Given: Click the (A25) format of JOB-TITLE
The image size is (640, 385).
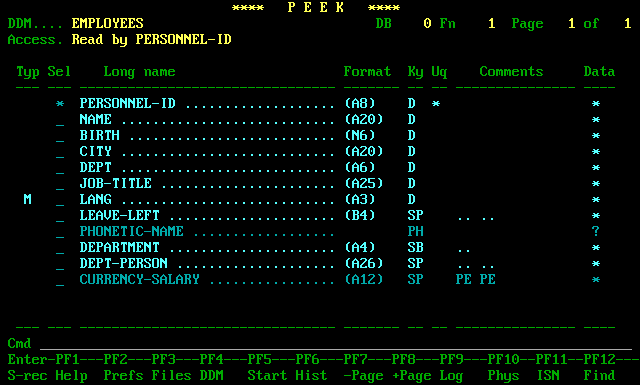Looking at the screenshot, I should tap(364, 183).
